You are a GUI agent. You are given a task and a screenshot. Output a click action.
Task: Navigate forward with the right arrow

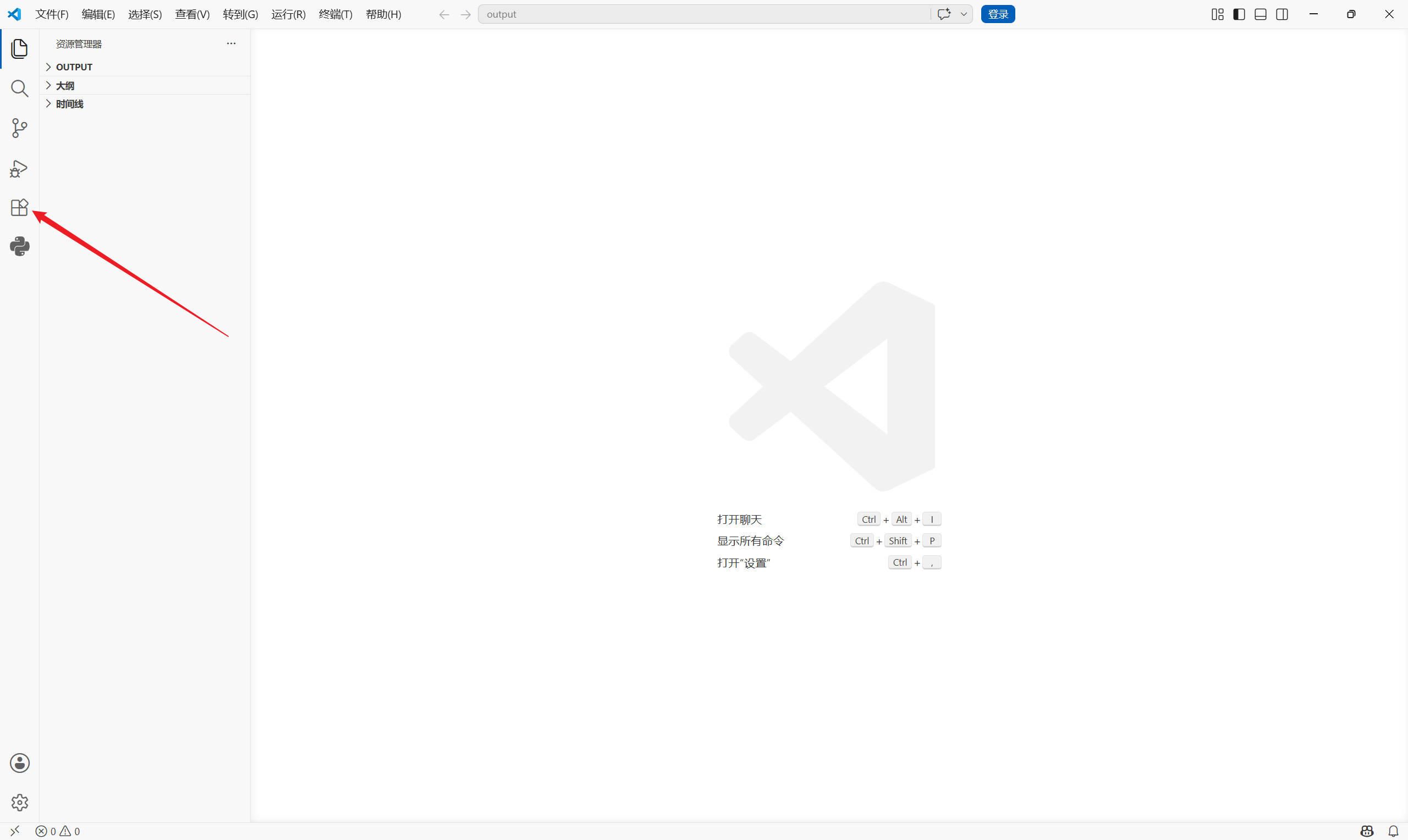click(x=465, y=14)
